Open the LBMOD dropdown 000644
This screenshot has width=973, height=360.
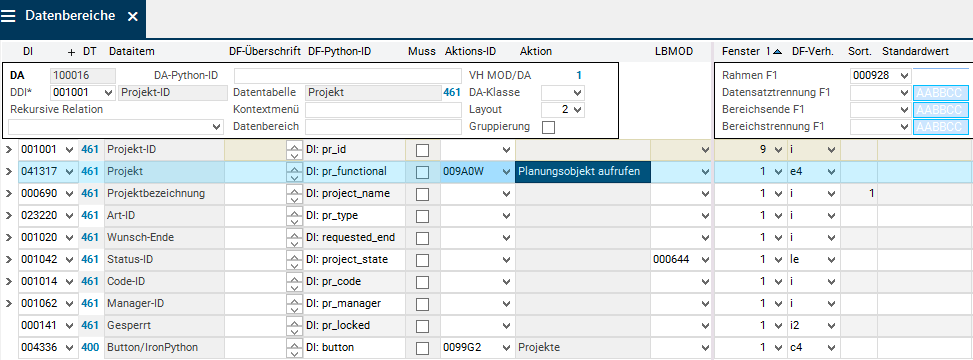[704, 259]
